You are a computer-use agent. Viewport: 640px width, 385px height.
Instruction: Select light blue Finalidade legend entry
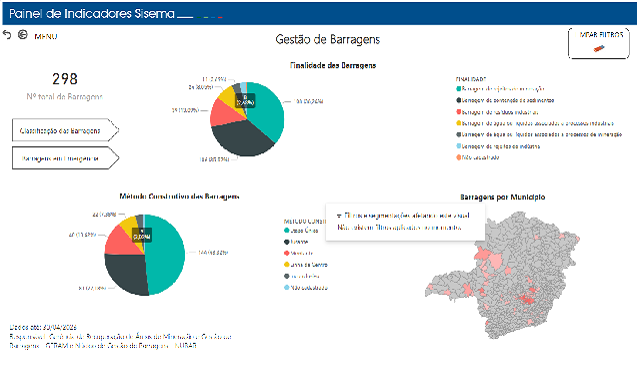498,146
